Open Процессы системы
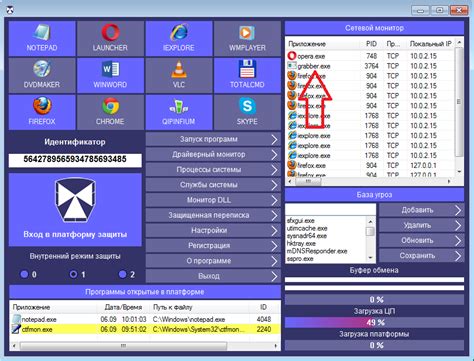The image size is (474, 361). pyautogui.click(x=213, y=170)
